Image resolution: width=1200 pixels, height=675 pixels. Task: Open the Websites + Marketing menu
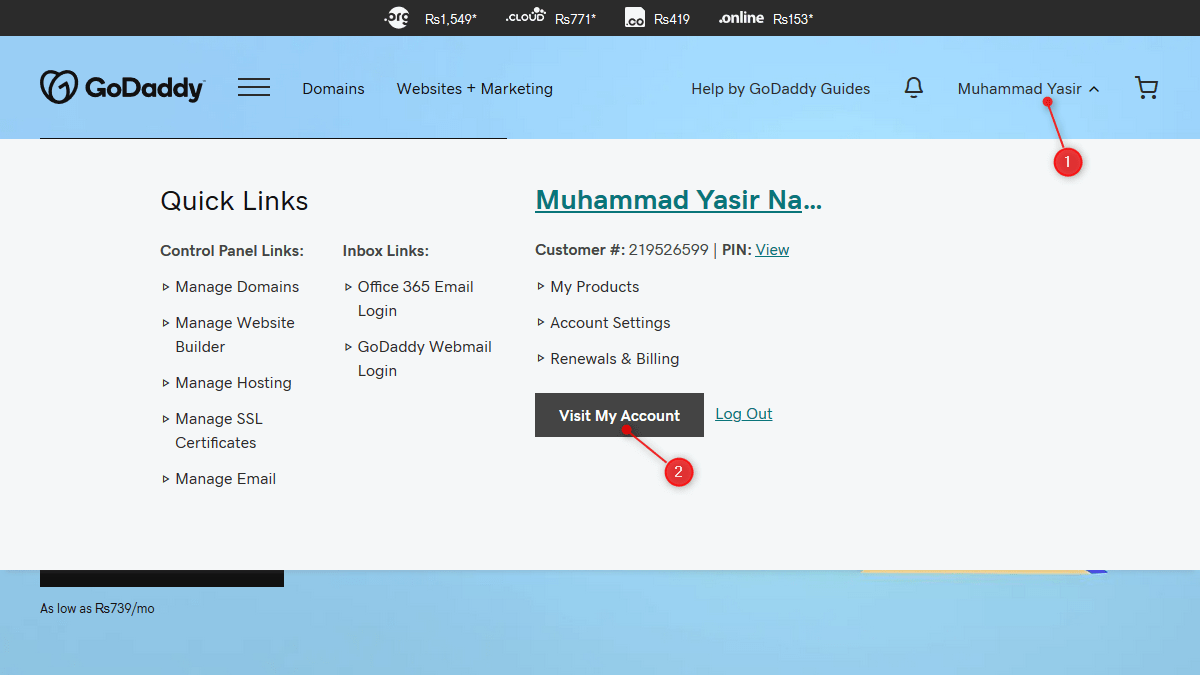tap(474, 89)
